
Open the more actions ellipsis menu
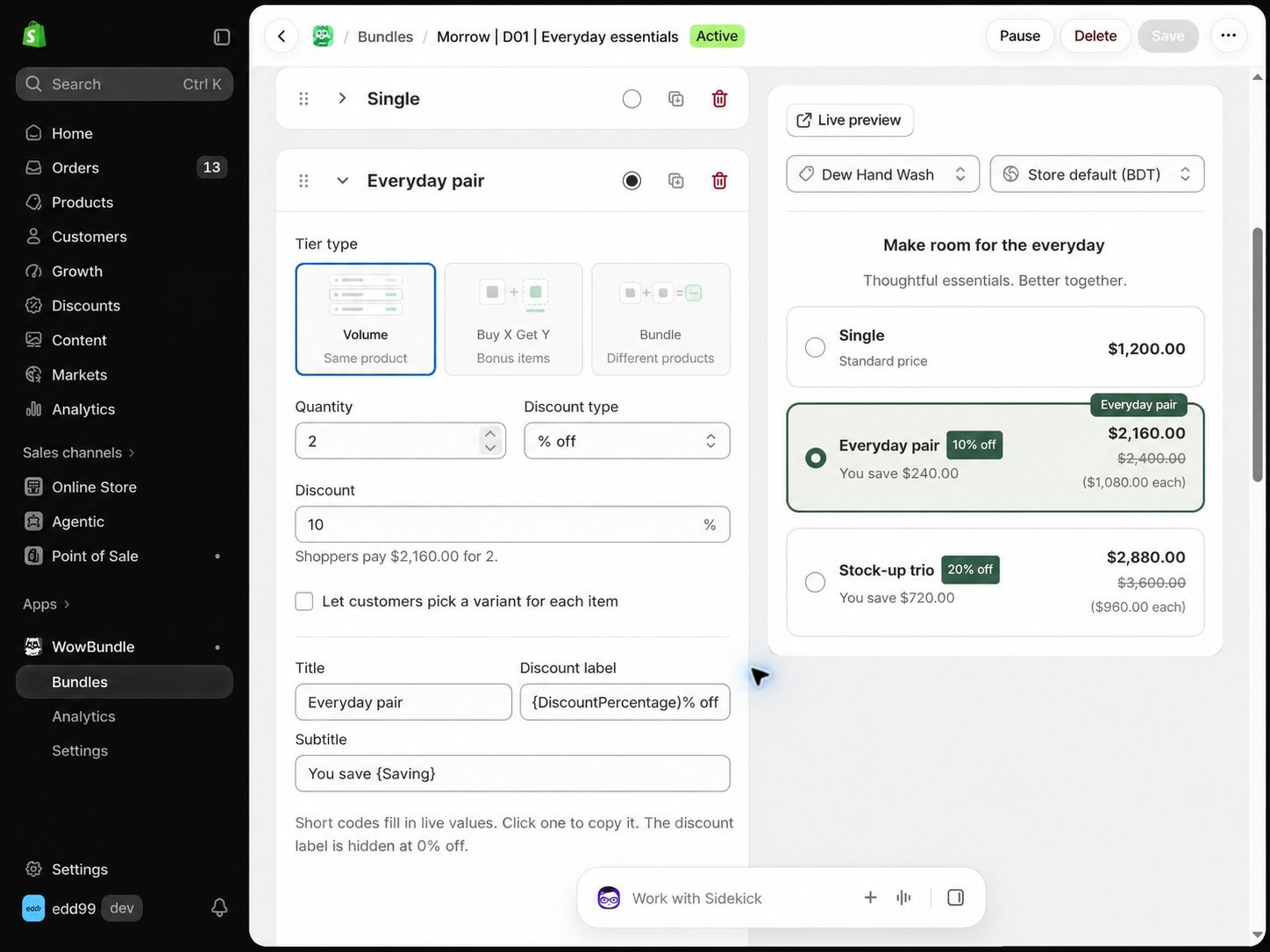(1228, 36)
